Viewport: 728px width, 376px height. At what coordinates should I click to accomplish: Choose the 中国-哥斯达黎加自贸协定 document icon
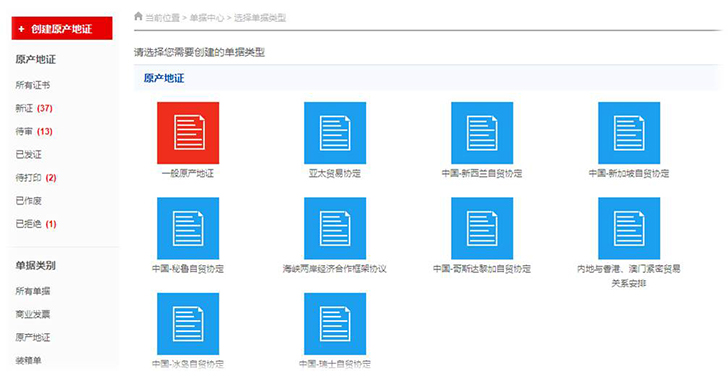click(x=482, y=228)
